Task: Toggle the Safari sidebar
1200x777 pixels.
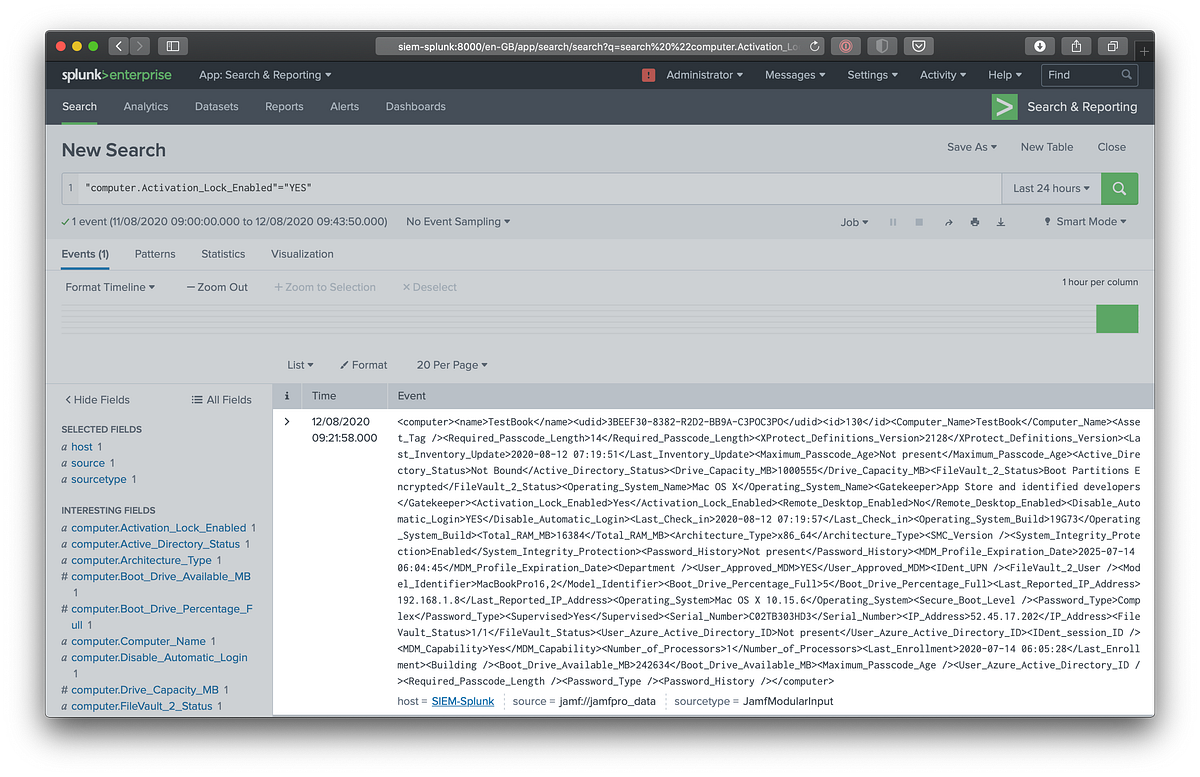Action: coord(173,46)
